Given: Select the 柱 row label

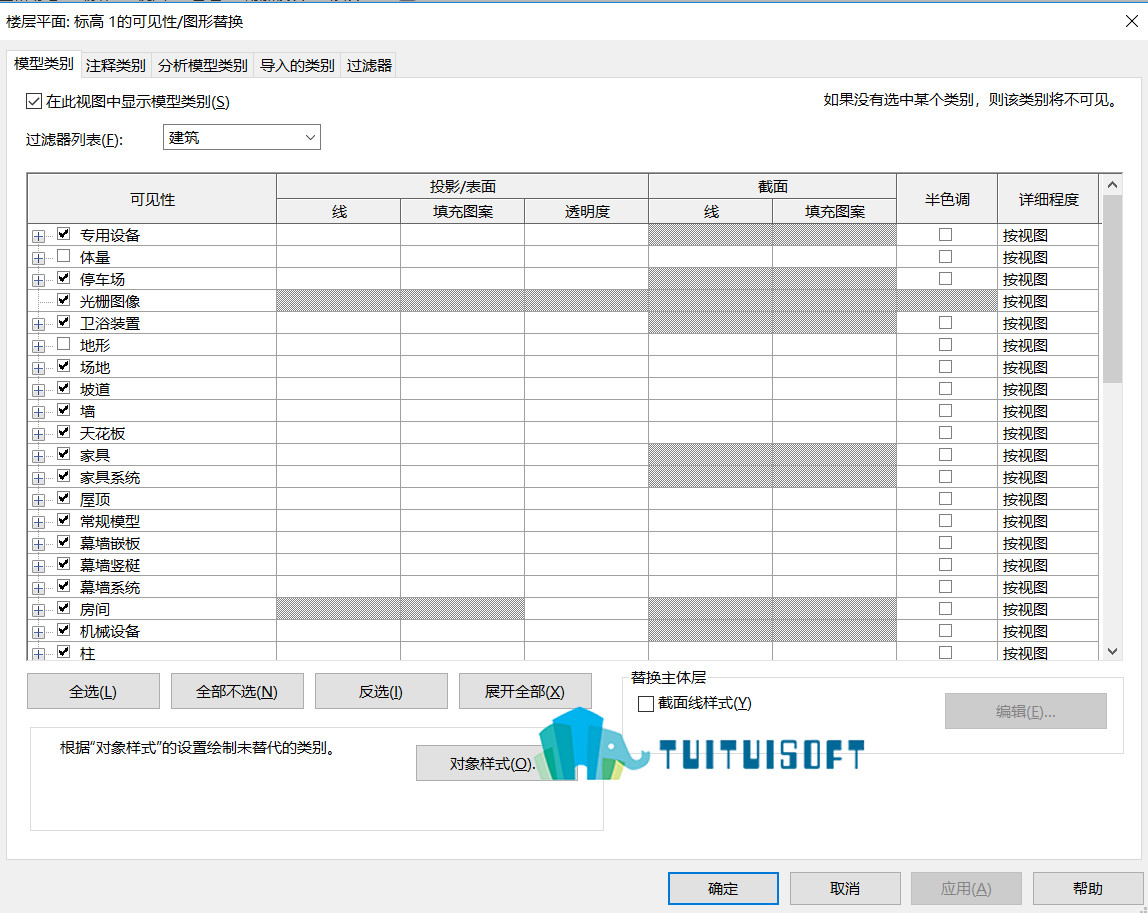Looking at the screenshot, I should point(87,653).
